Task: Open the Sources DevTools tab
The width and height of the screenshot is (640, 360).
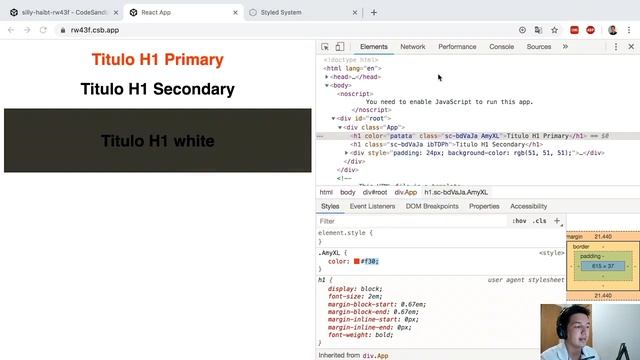Action: pyautogui.click(x=539, y=47)
